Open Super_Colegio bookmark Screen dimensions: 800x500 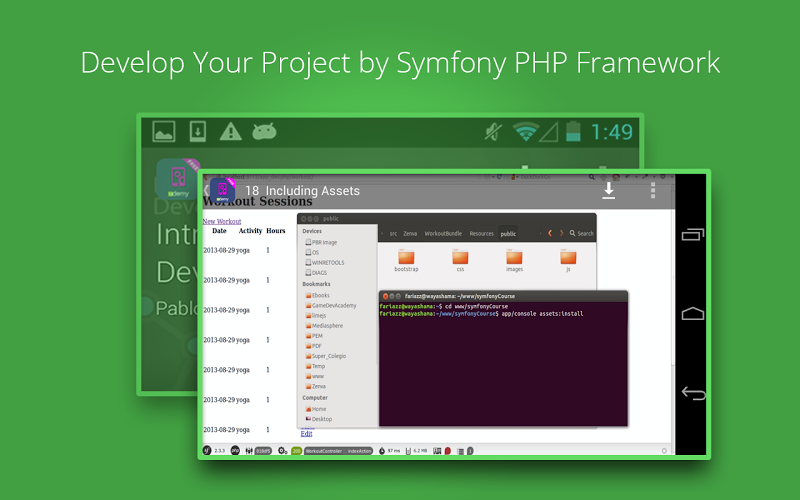[326, 356]
